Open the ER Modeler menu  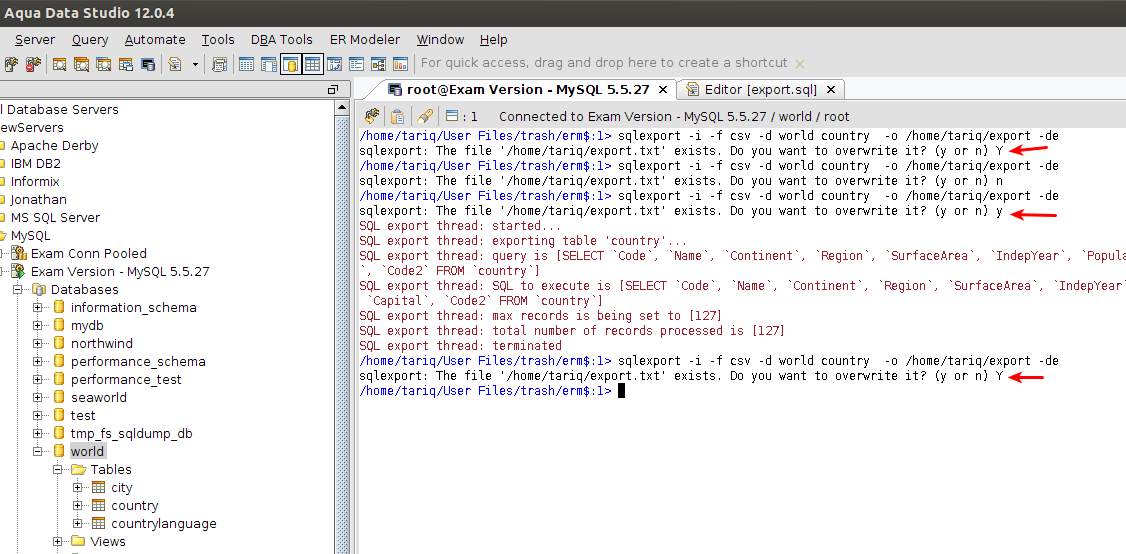click(x=365, y=40)
